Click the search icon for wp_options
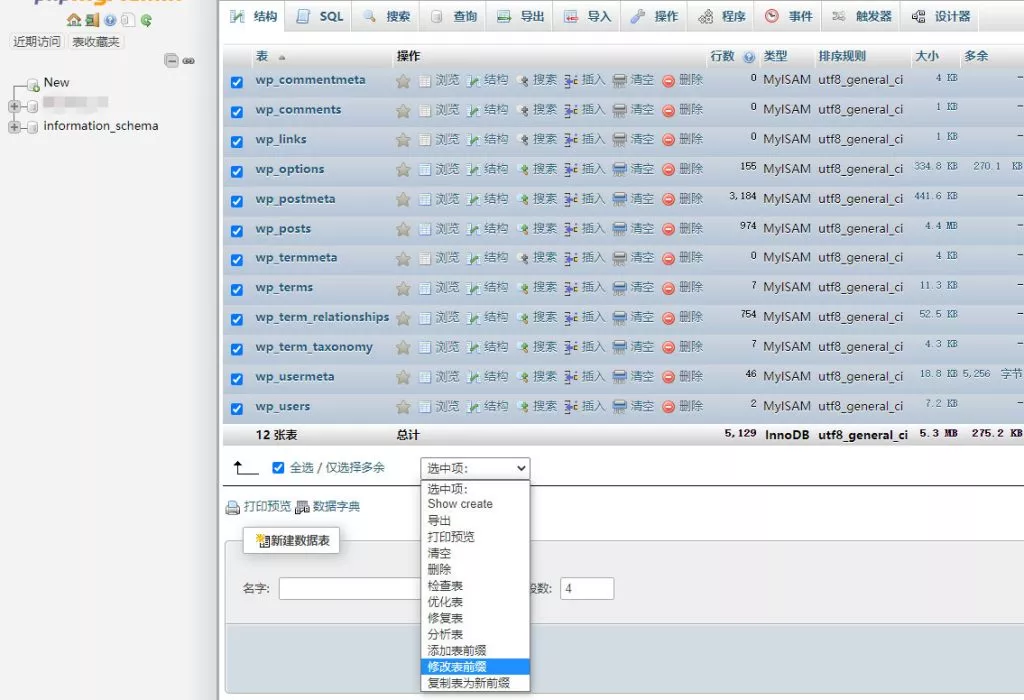The height and width of the screenshot is (700, 1024). 522,170
